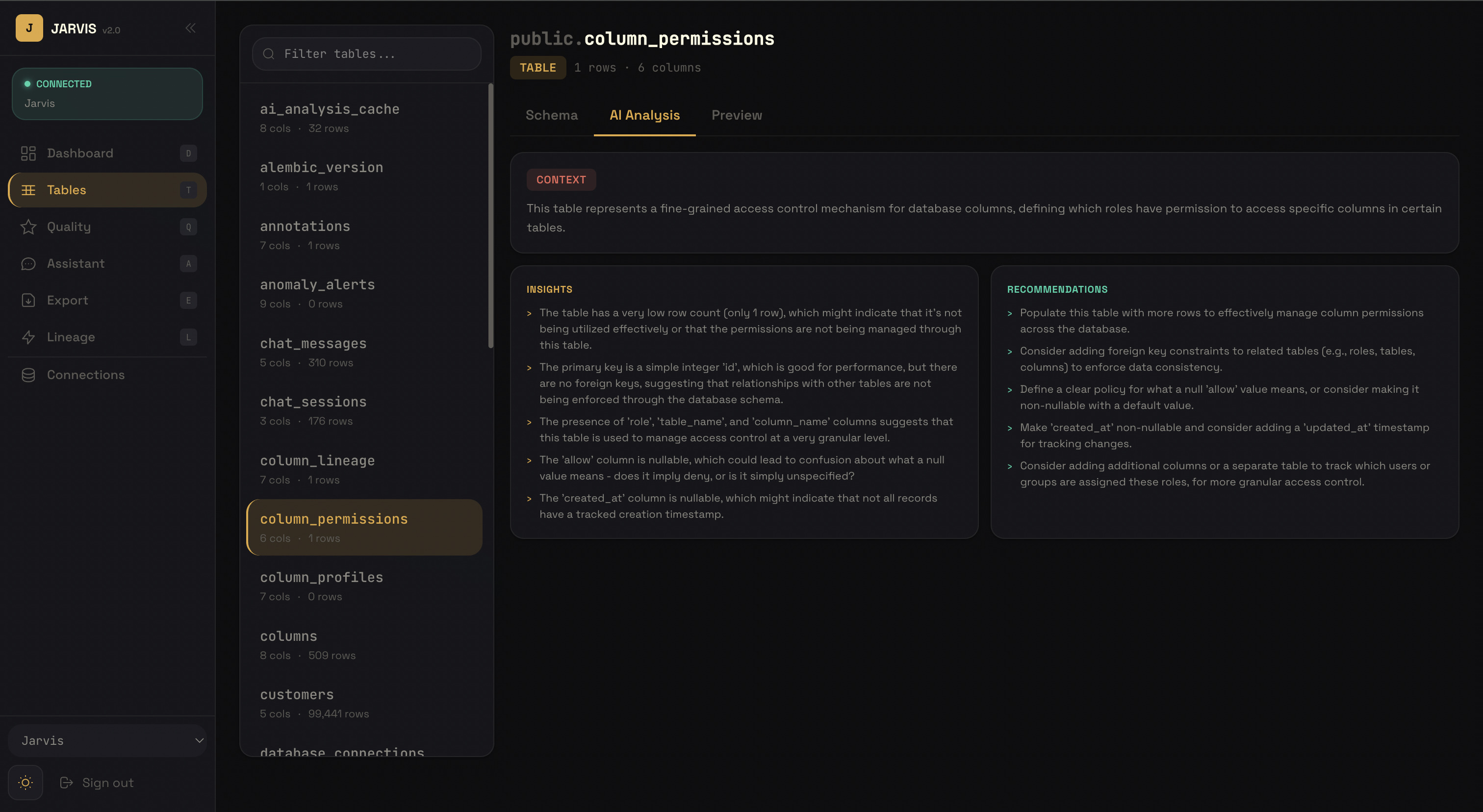Screen dimensions: 1483x812
Task: Click the '1 rows · 6 columns' summary text
Action: coord(638,68)
